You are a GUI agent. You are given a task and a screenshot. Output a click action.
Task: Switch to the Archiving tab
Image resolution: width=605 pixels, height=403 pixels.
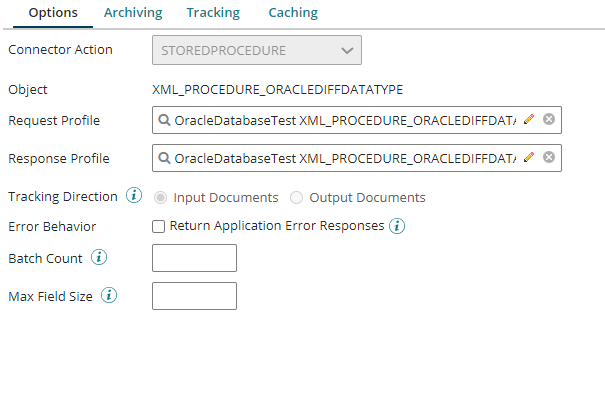[x=133, y=13]
